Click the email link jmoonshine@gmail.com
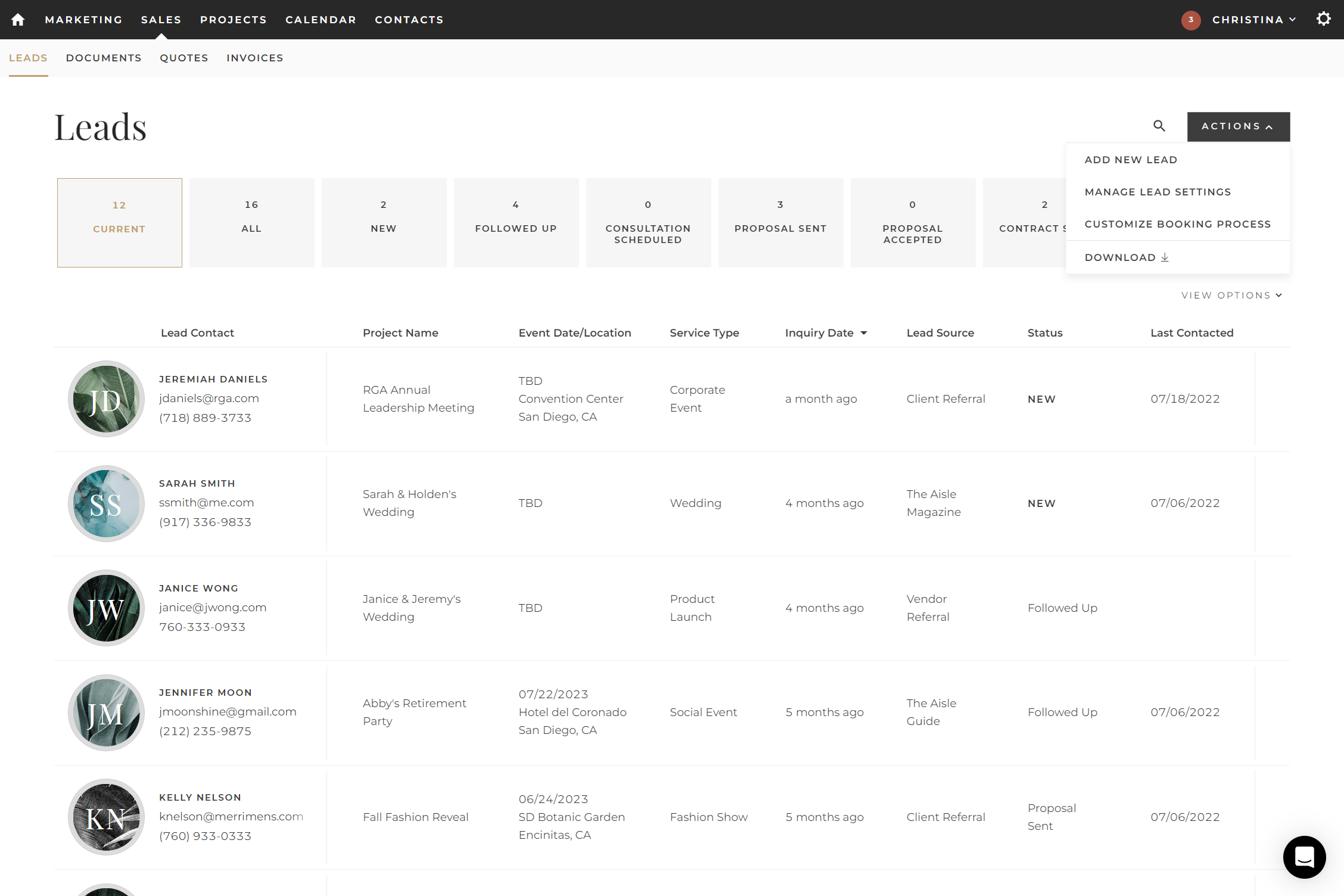The width and height of the screenshot is (1344, 896). (228, 711)
